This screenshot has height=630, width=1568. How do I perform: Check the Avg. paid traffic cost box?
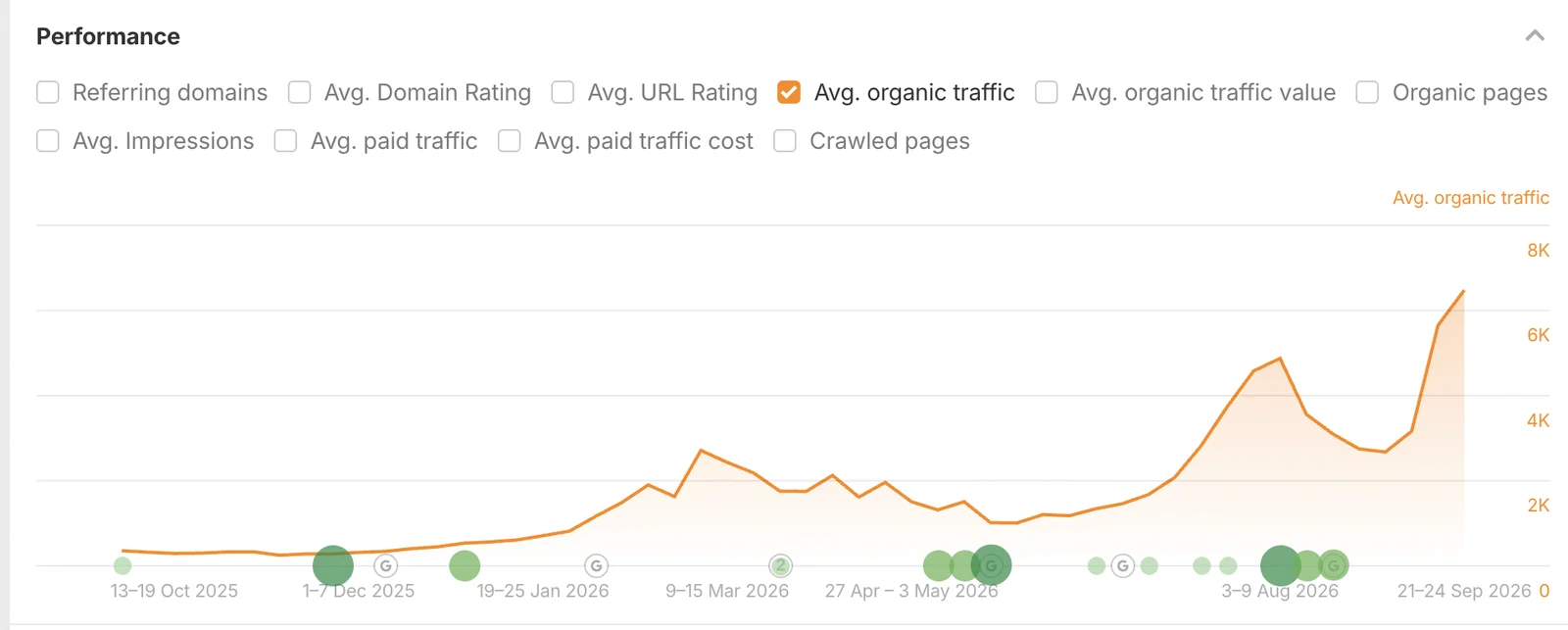click(x=510, y=141)
